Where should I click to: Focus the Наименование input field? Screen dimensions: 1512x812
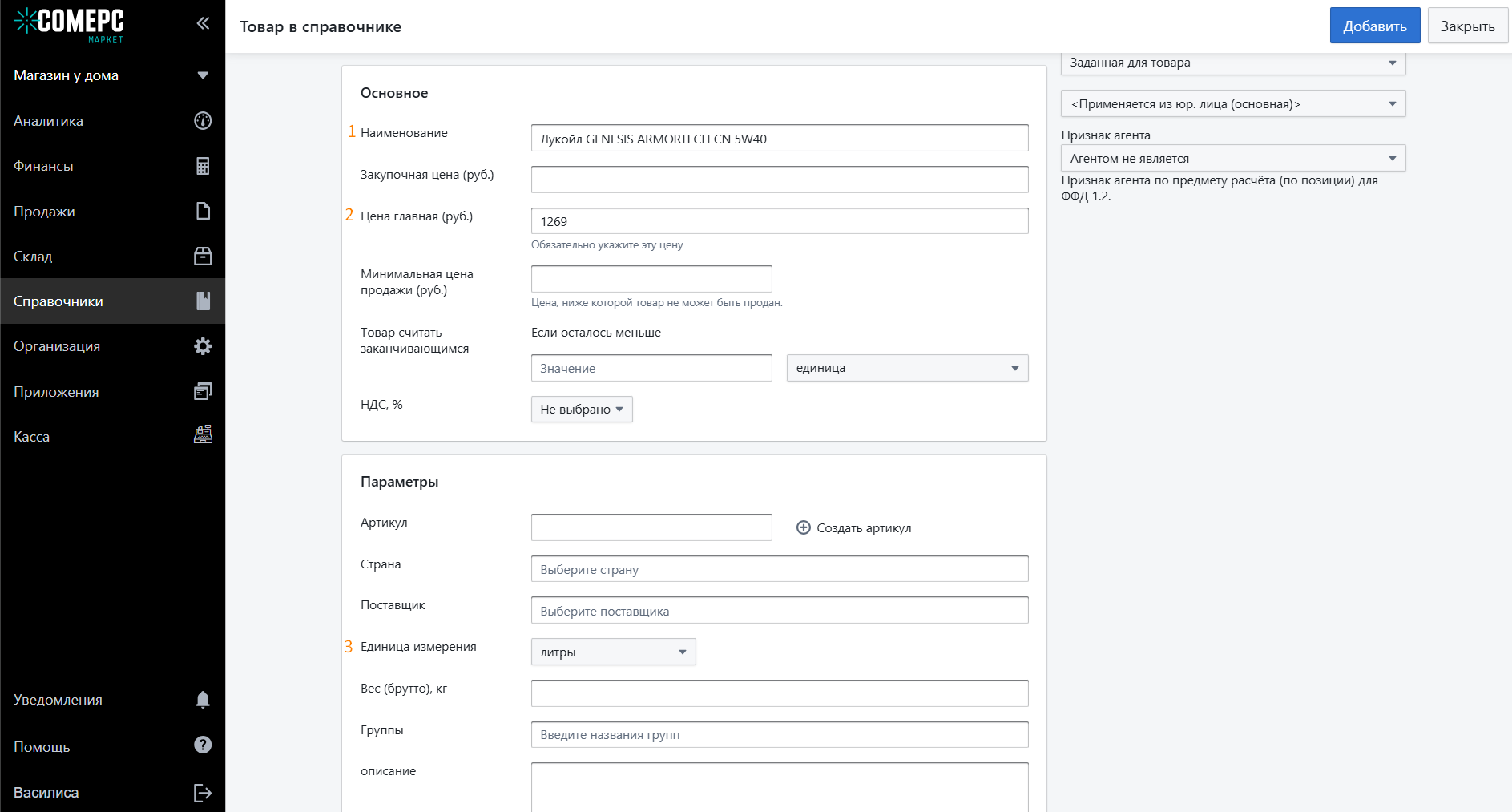tap(780, 138)
